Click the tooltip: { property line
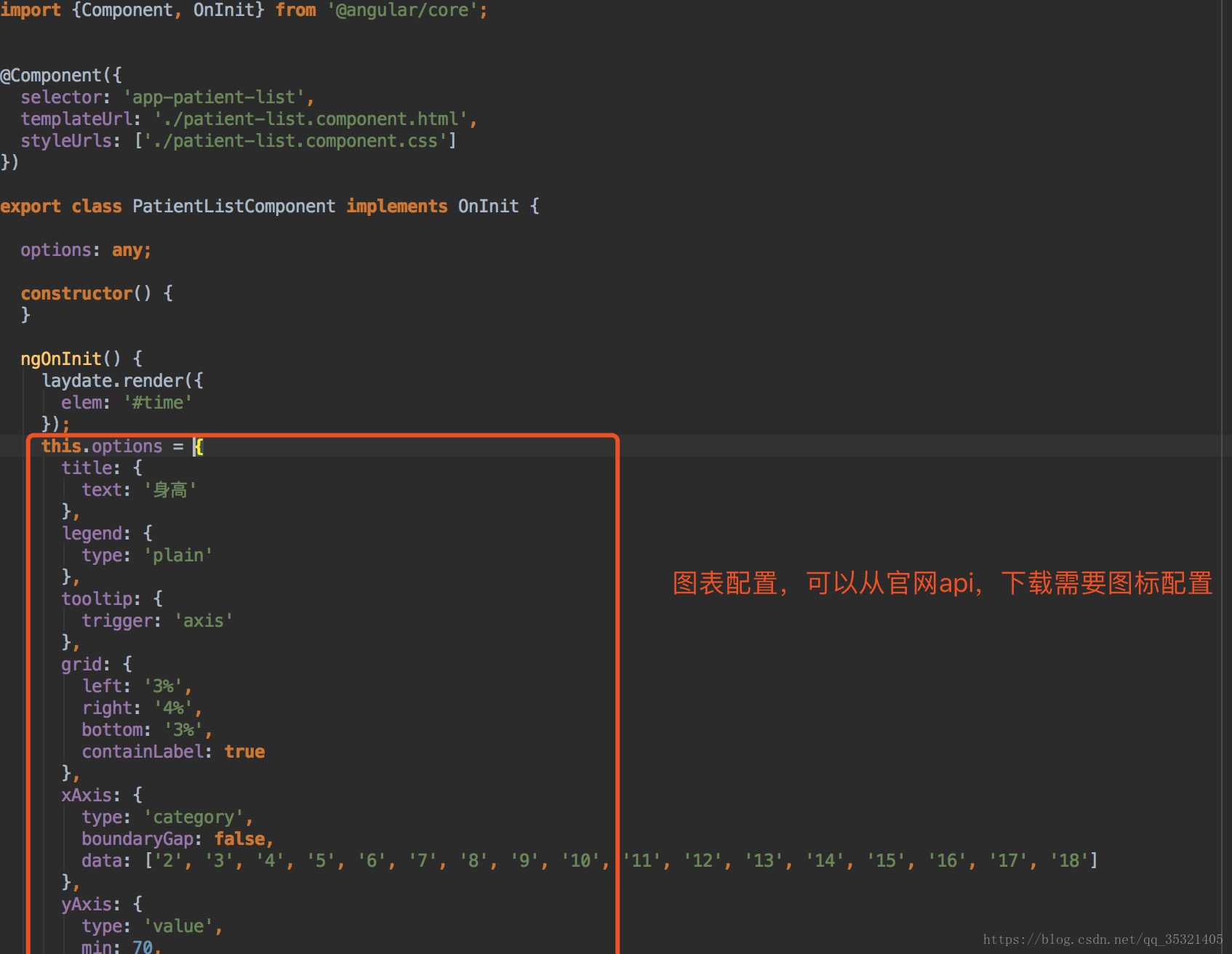This screenshot has width=1232, height=954. pyautogui.click(x=112, y=599)
